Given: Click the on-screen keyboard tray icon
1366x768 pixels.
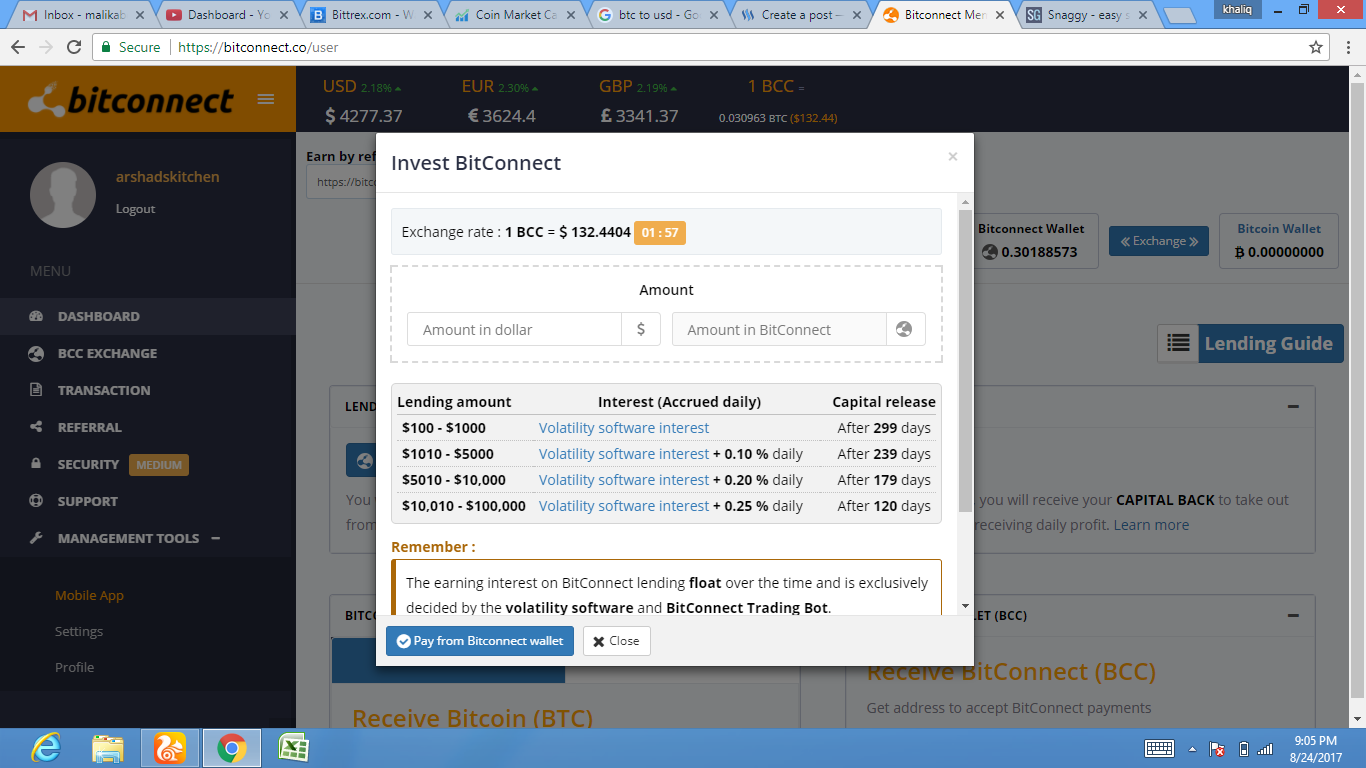Looking at the screenshot, I should click(1159, 748).
